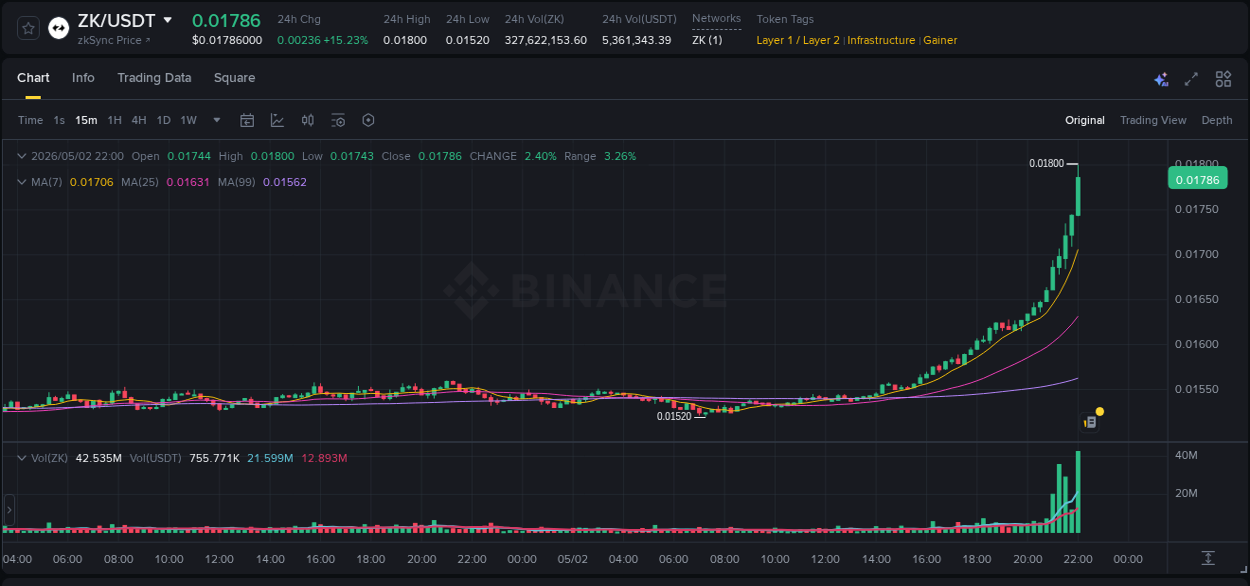1250x586 pixels.
Task: Open the ZK/USDT pair selector dropdown
Action: [167, 20]
